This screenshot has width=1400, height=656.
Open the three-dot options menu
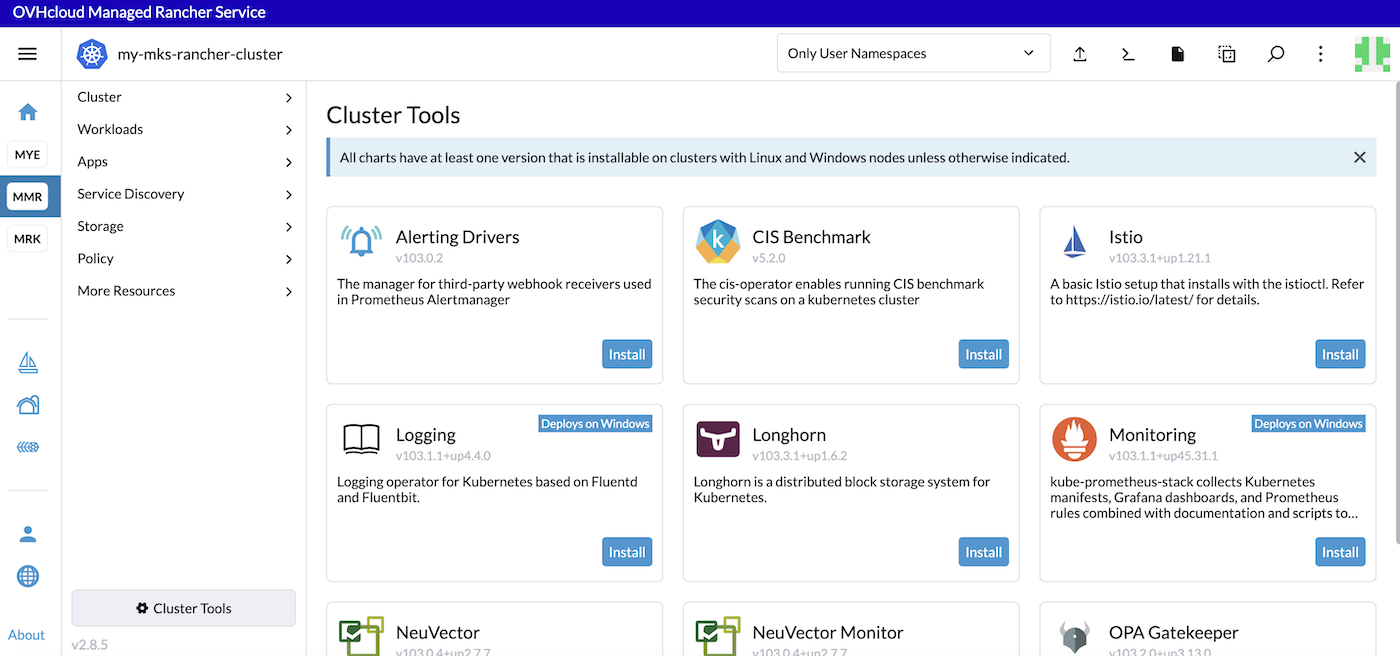(1320, 54)
